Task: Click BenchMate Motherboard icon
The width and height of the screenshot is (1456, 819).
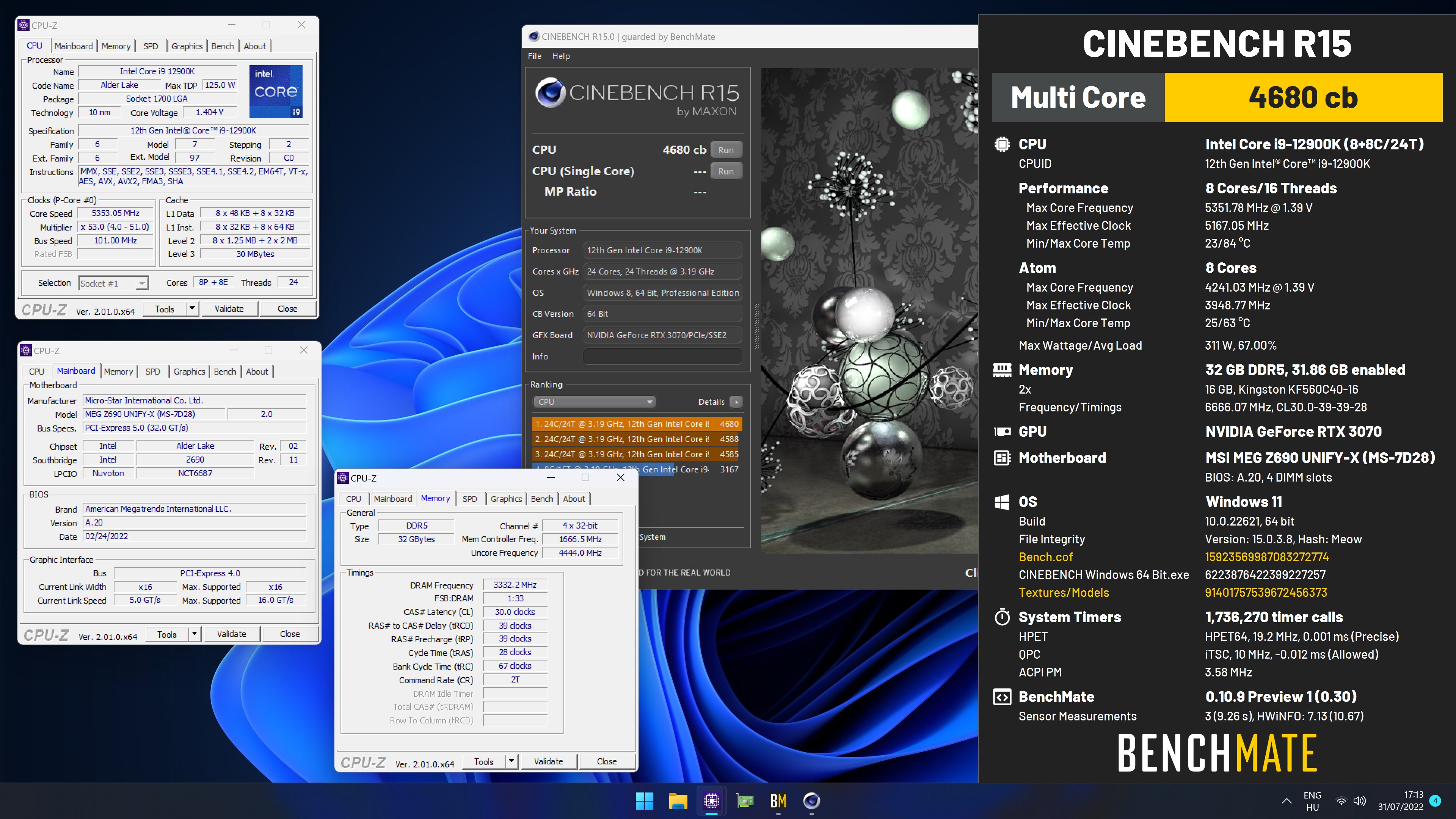Action: tap(1001, 458)
